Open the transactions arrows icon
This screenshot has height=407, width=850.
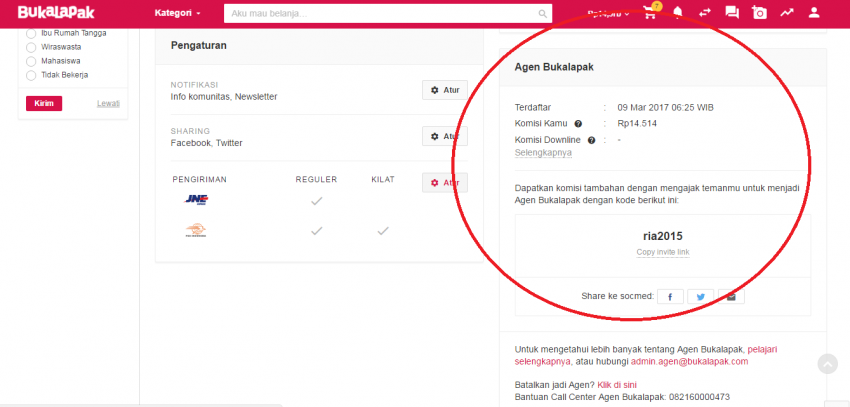pos(705,13)
